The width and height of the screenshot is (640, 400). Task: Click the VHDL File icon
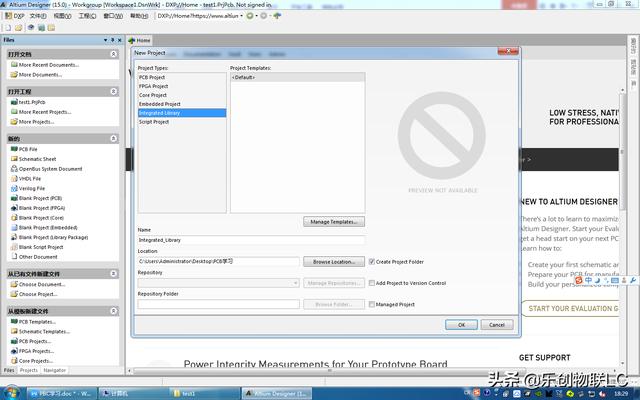coord(14,179)
